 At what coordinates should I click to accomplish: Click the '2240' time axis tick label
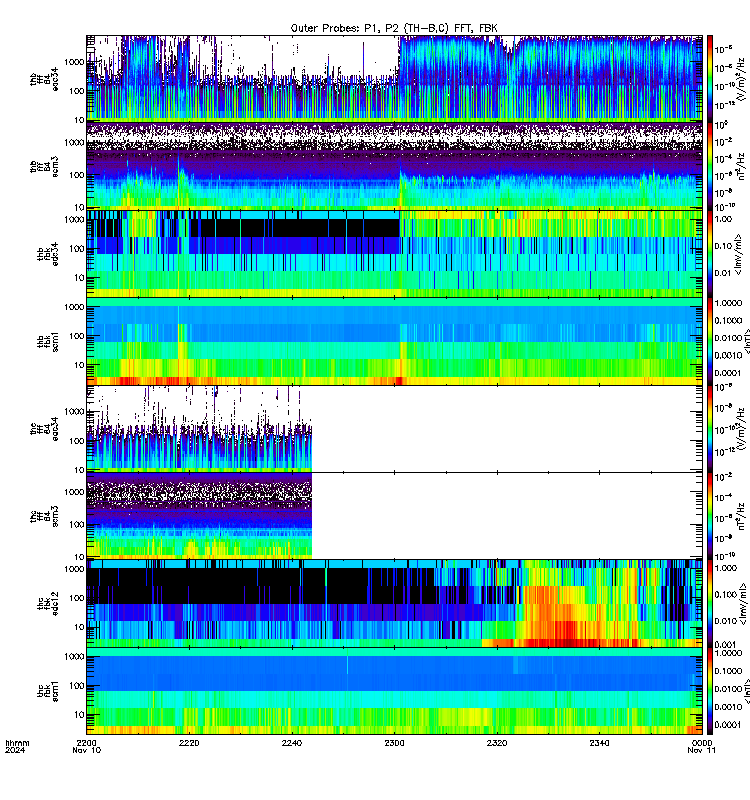tap(292, 743)
